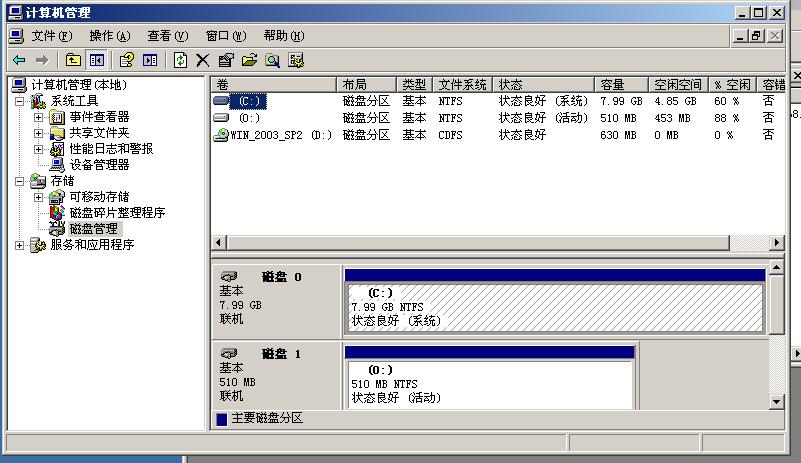The image size is (801, 463).
Task: Click the 事件查看器 tree icon
Action: click(x=57, y=117)
